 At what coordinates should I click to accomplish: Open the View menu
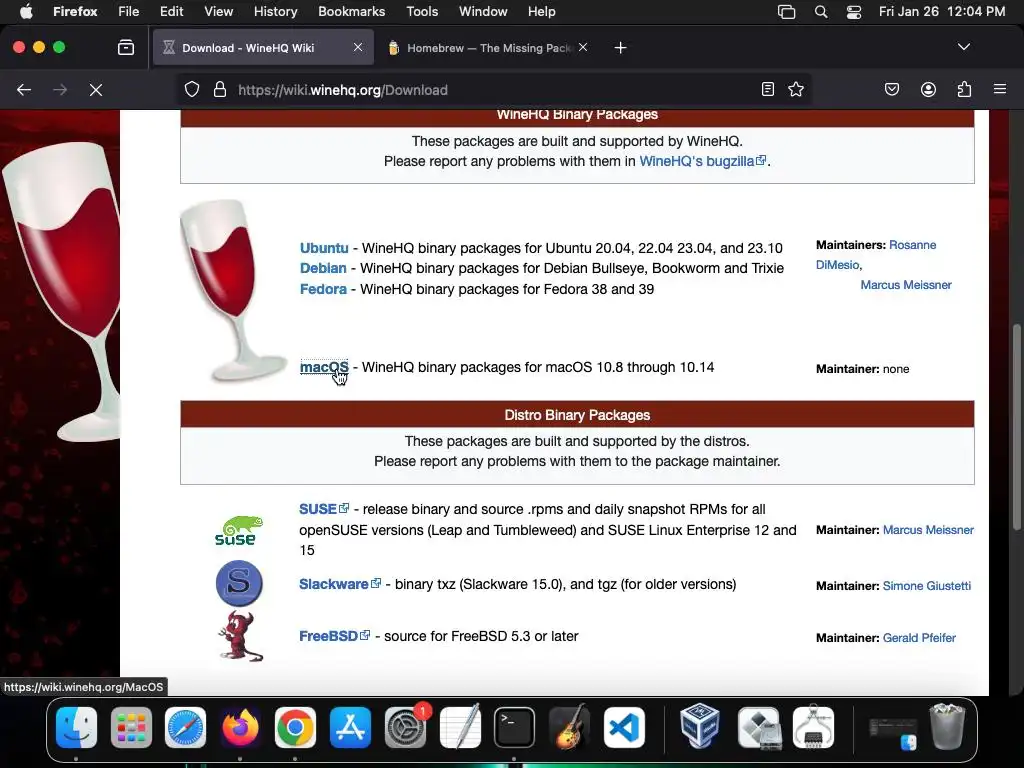pos(218,11)
